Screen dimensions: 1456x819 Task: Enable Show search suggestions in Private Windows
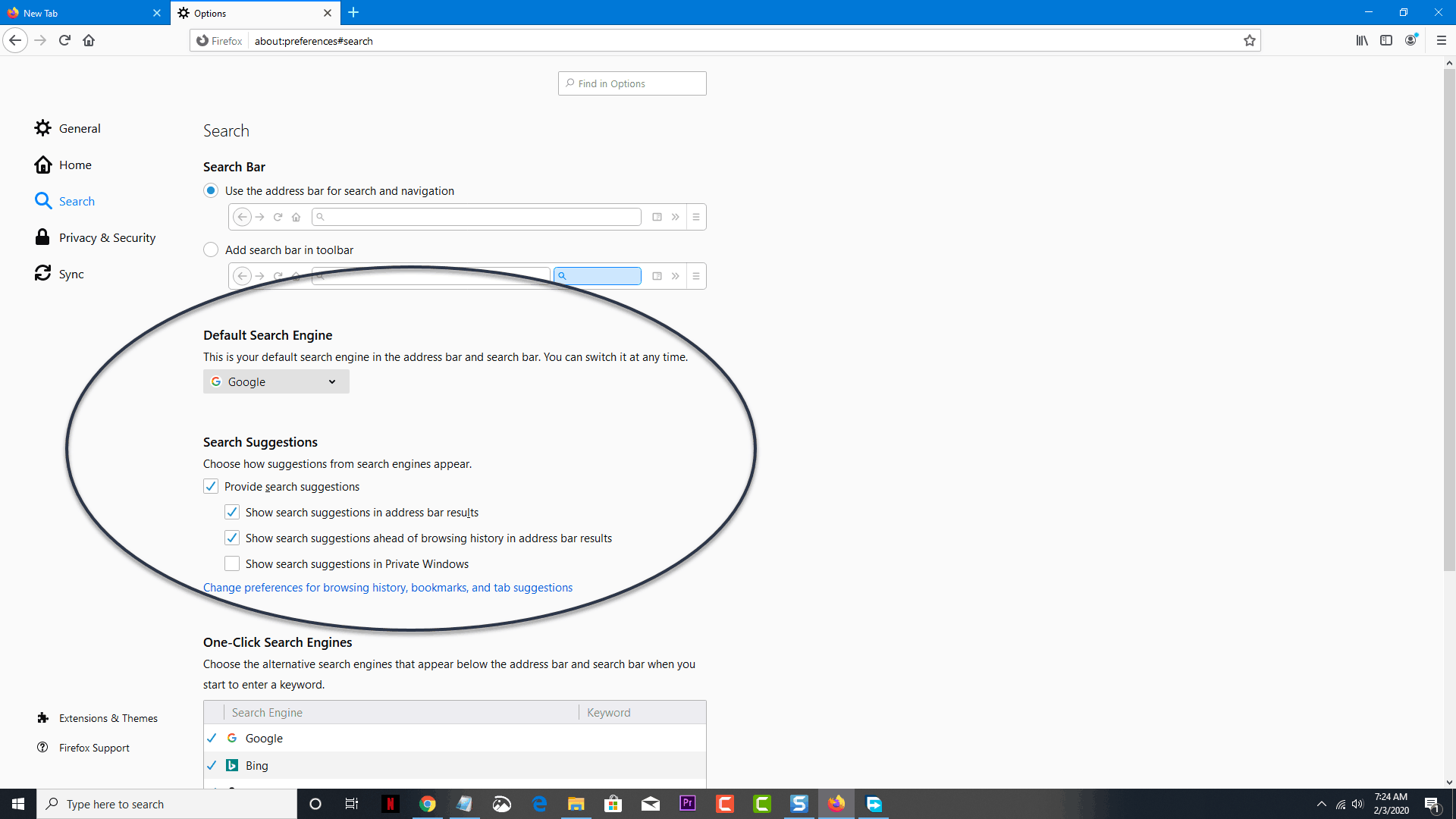[x=231, y=563]
